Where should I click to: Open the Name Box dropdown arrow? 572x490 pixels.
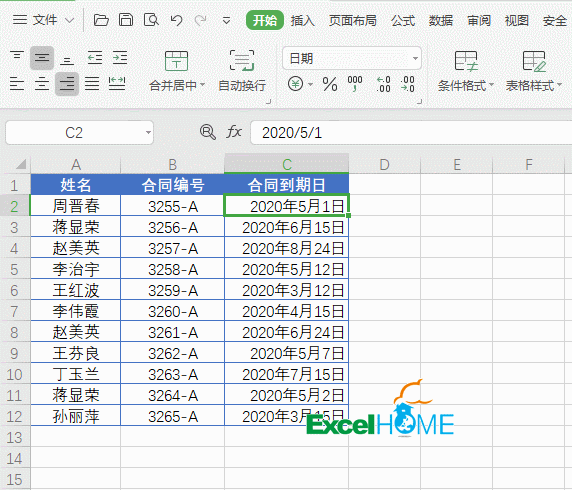point(148,132)
